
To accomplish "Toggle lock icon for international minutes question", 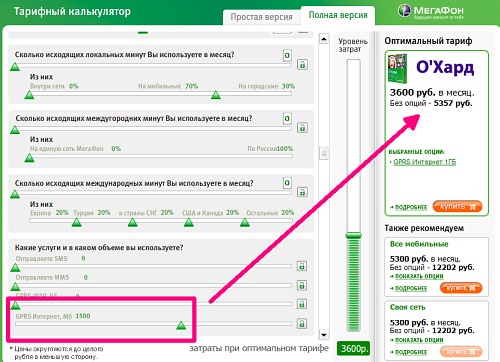I will [302, 192].
